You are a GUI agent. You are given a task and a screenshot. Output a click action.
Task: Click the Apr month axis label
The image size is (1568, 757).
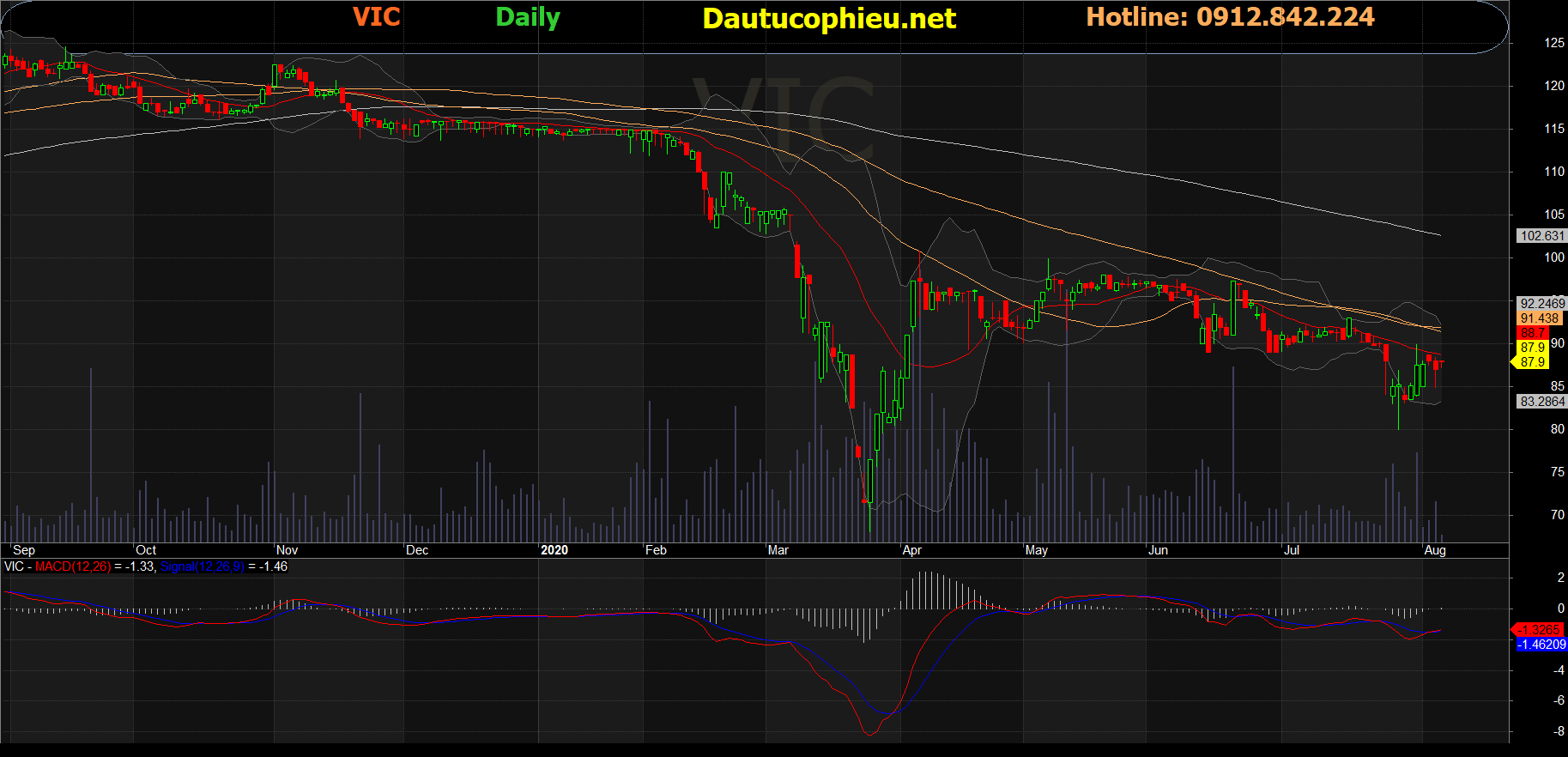[x=911, y=550]
